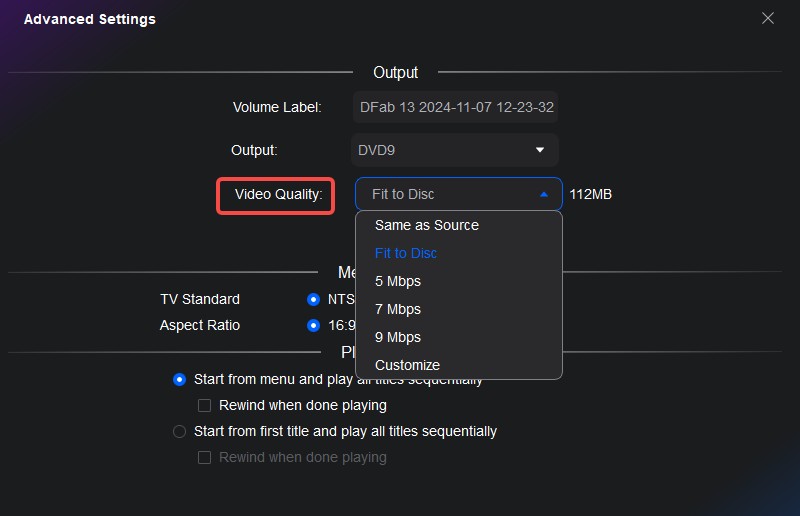The image size is (800, 516).
Task: Select 5 Mbps video quality
Action: tap(398, 281)
